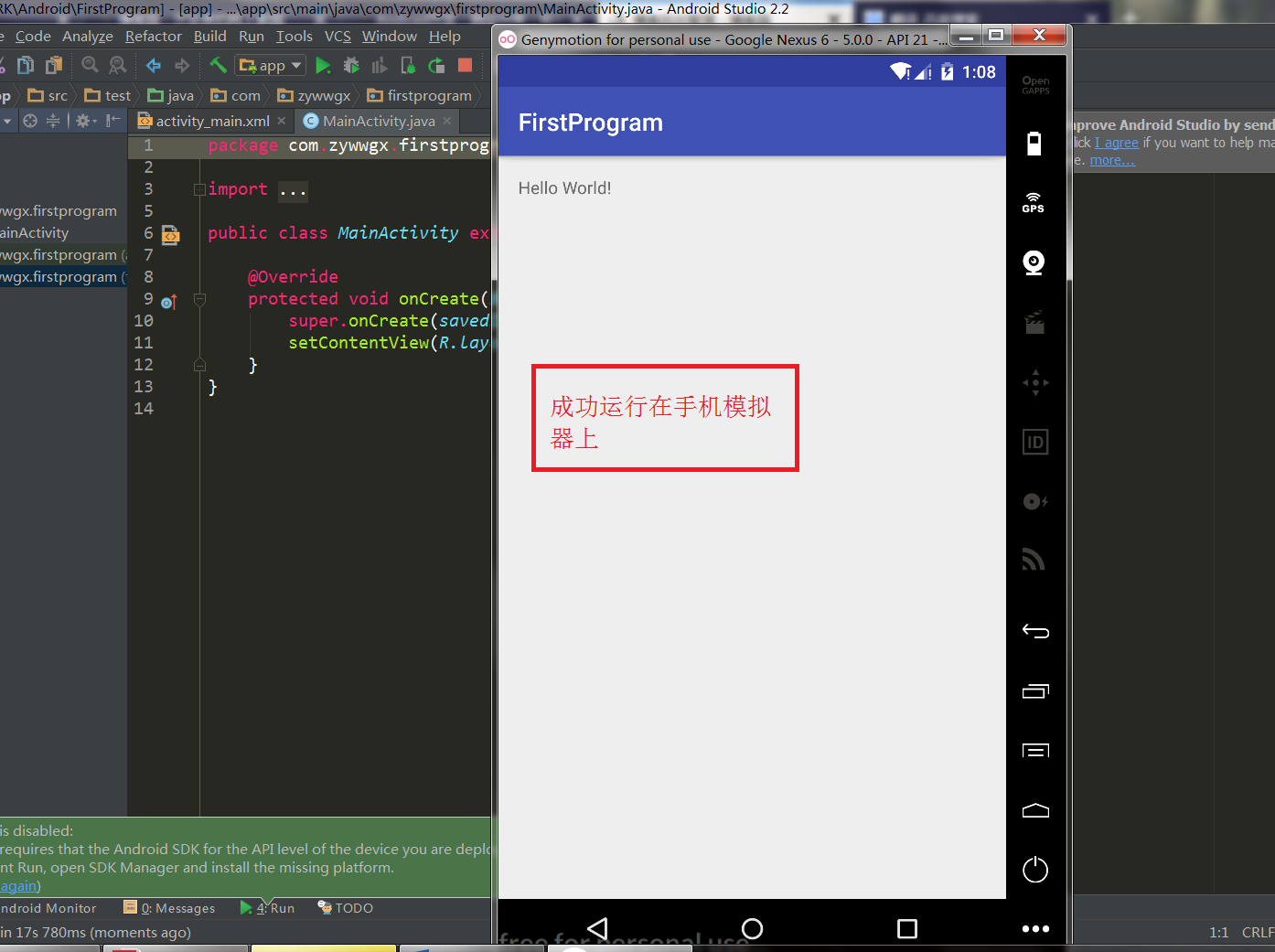Collapse the onCreate method fold marker
The width and height of the screenshot is (1275, 952).
tap(199, 299)
